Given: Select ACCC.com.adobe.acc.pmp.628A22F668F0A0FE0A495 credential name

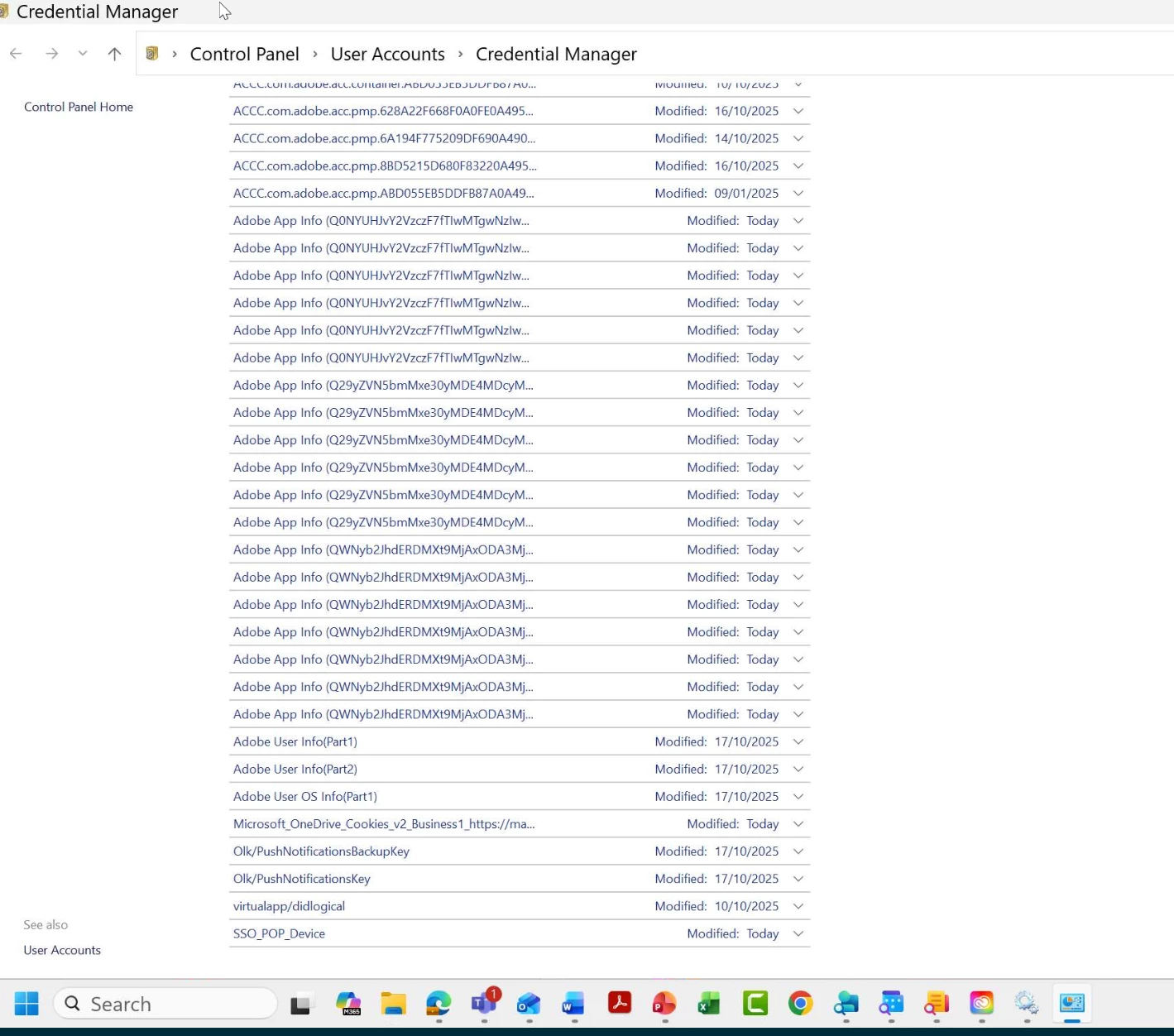Looking at the screenshot, I should tap(383, 111).
